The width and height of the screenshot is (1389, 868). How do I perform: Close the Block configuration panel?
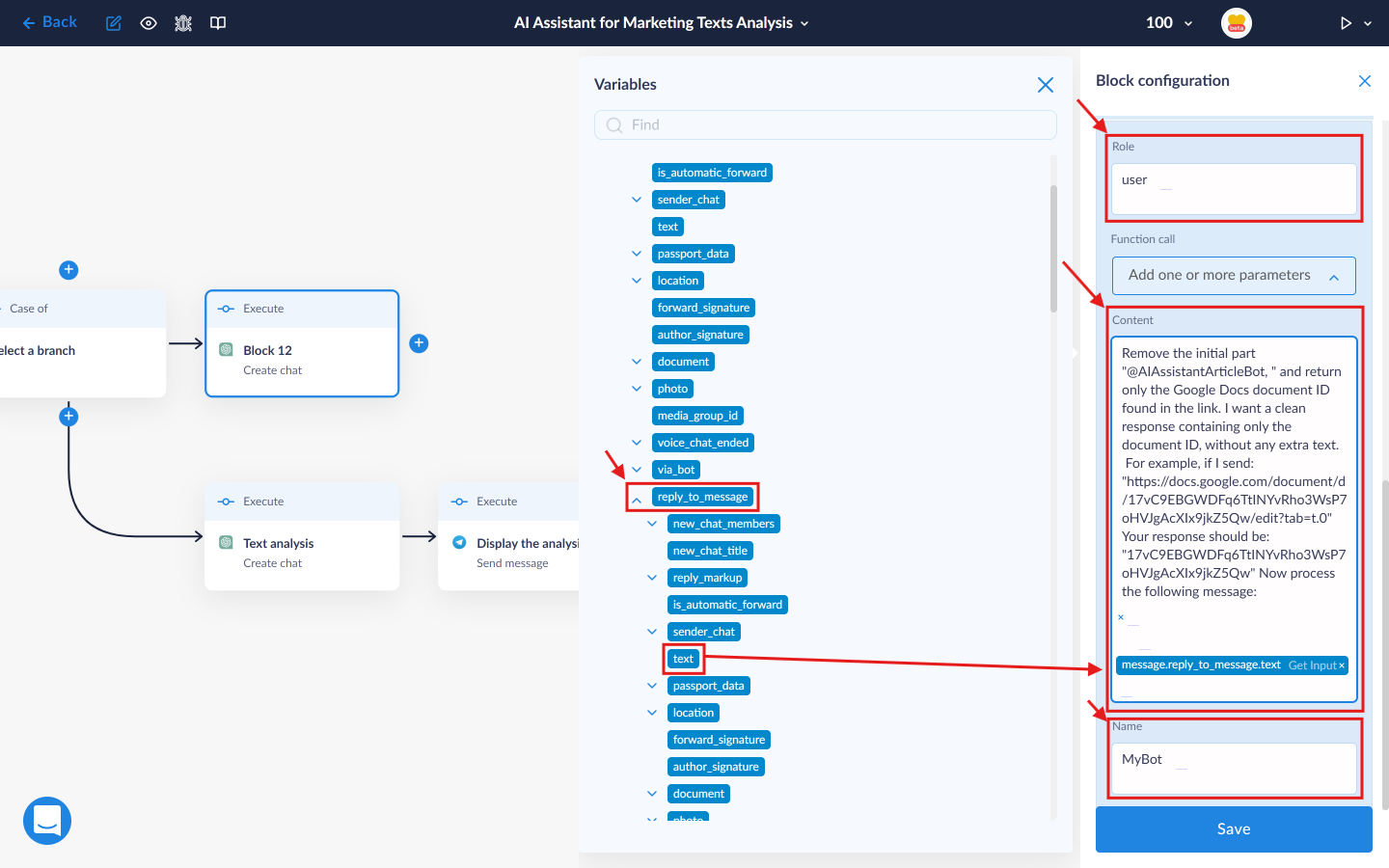coord(1365,81)
